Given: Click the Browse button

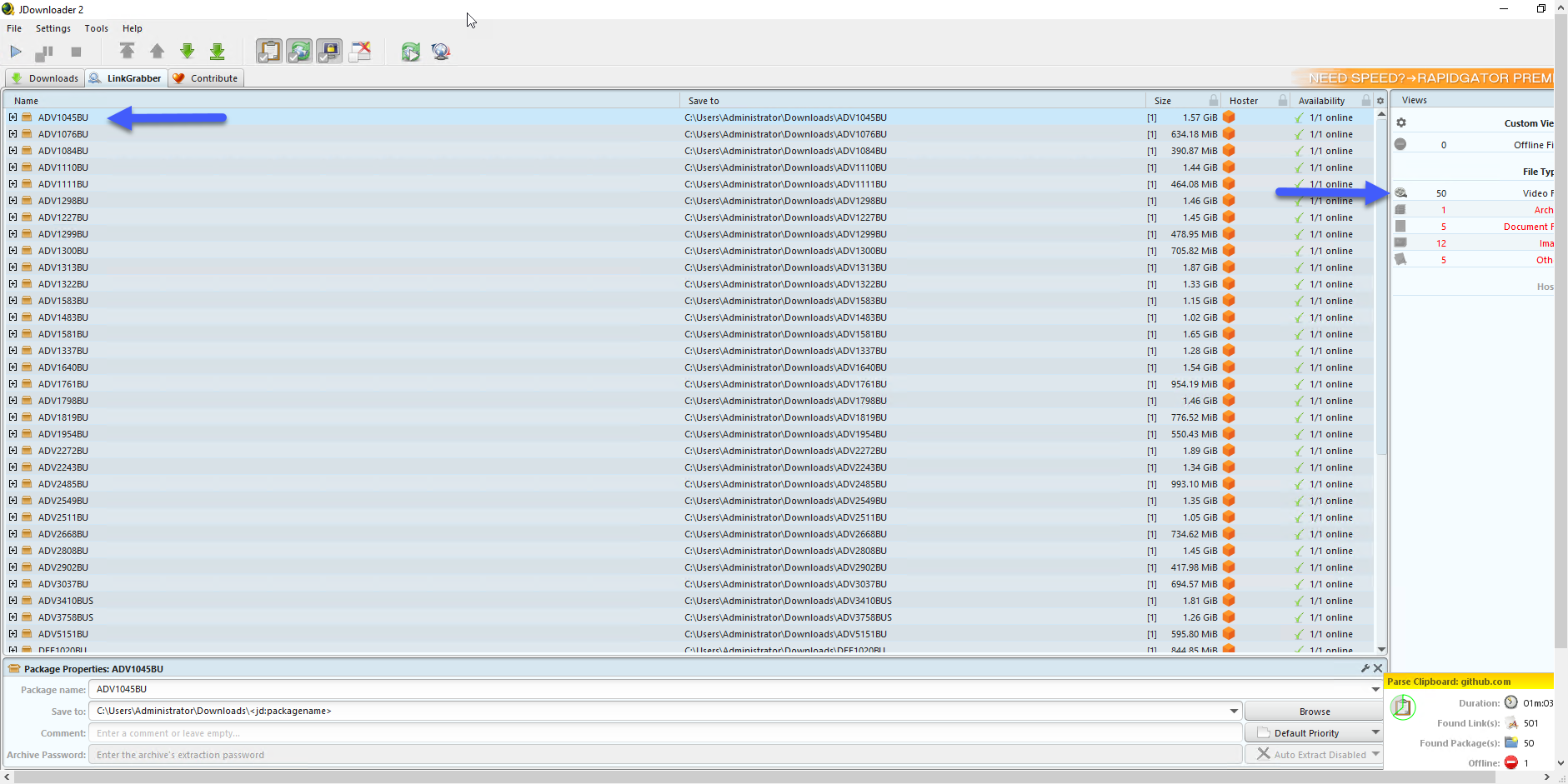Looking at the screenshot, I should pos(1314,712).
